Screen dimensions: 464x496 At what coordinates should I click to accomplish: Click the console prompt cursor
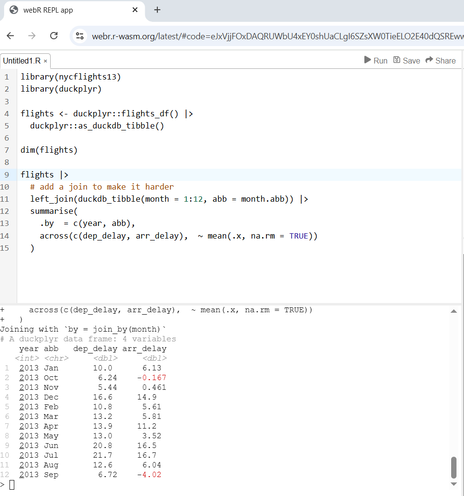coord(12,485)
